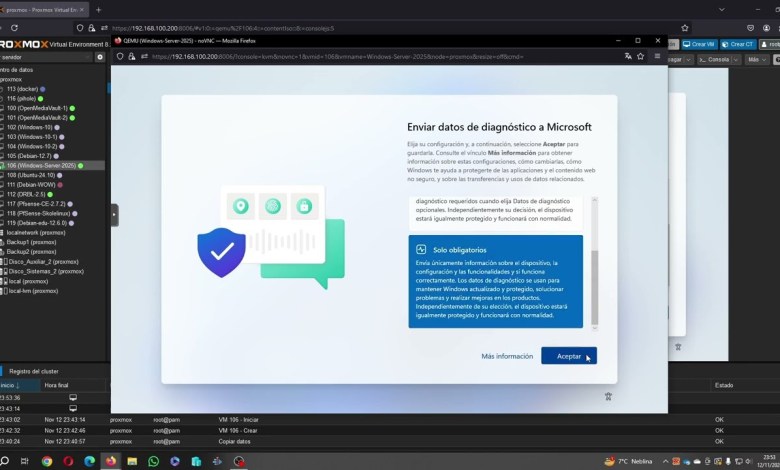Select 108 (Ubuntu-24.10) VM in tree
The image size is (780, 470).
coord(33,175)
